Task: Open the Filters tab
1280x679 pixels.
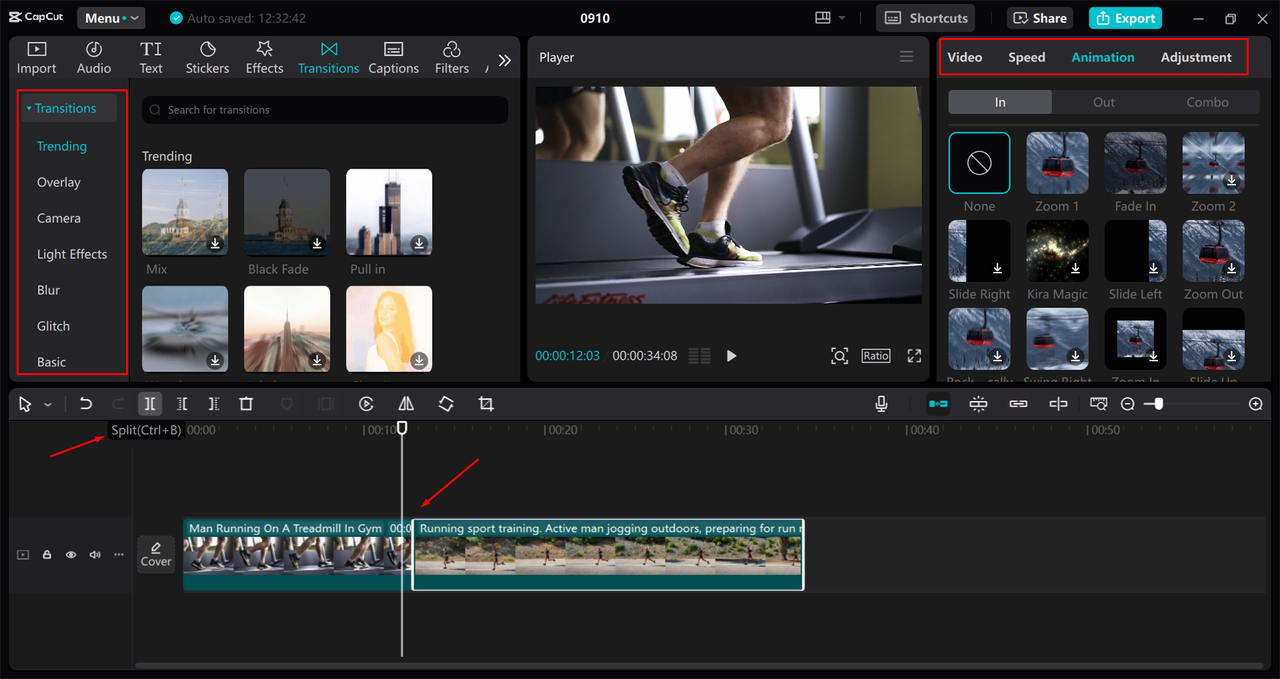Action: tap(451, 58)
